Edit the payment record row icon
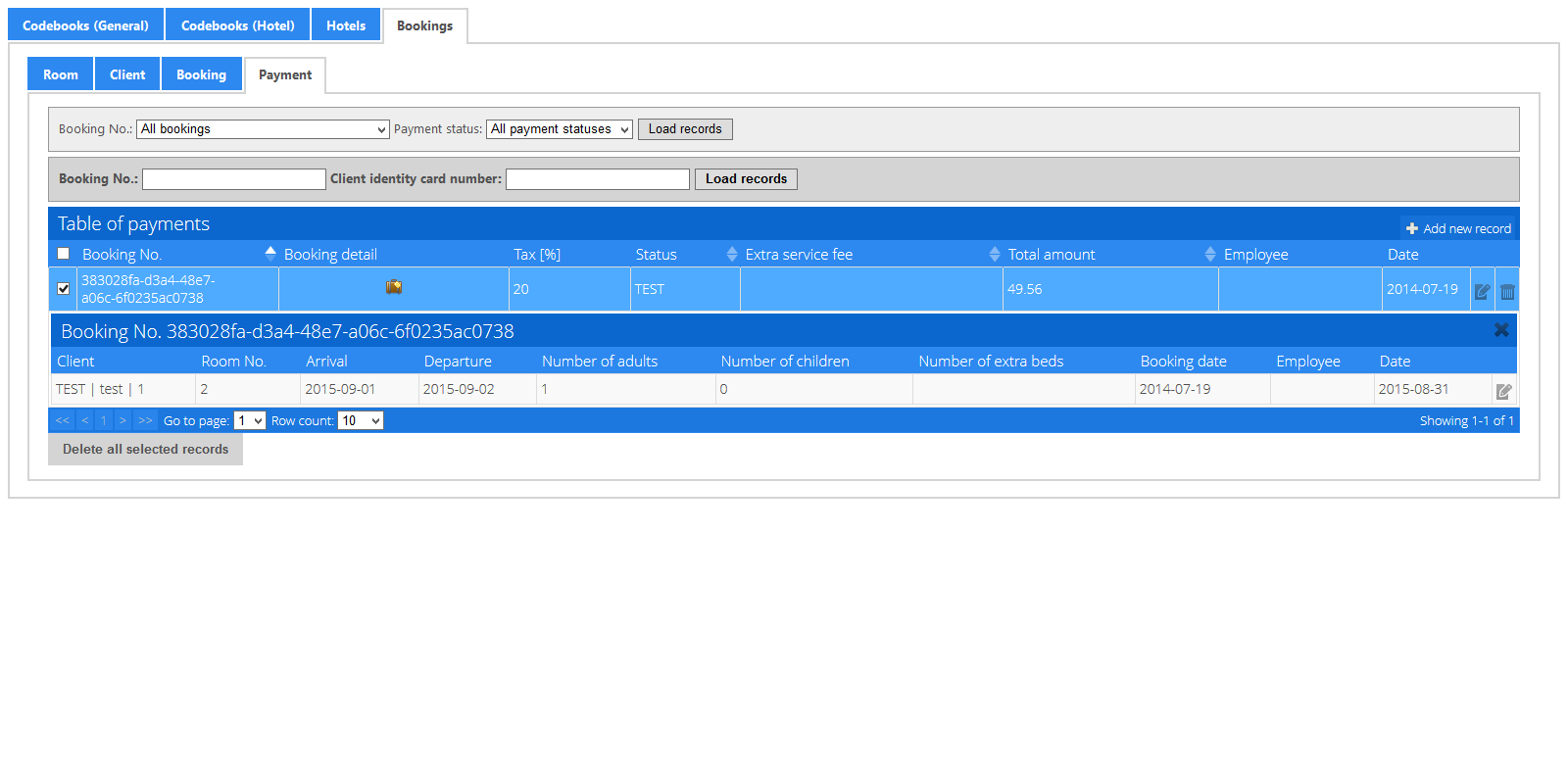Image resolution: width=1568 pixels, height=774 pixels. pyautogui.click(x=1483, y=291)
